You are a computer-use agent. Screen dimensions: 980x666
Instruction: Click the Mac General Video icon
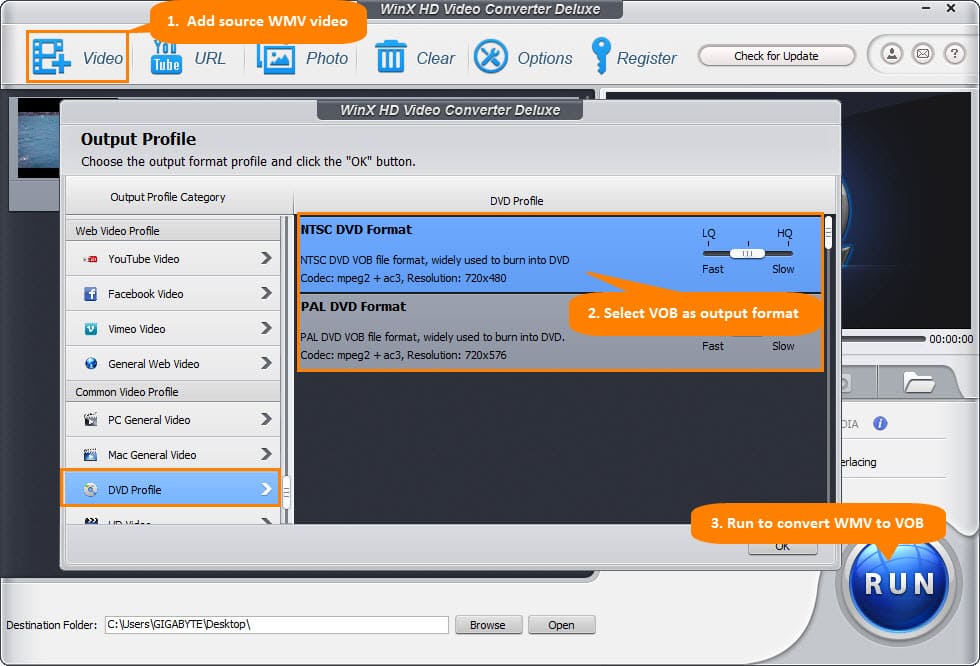coord(91,454)
